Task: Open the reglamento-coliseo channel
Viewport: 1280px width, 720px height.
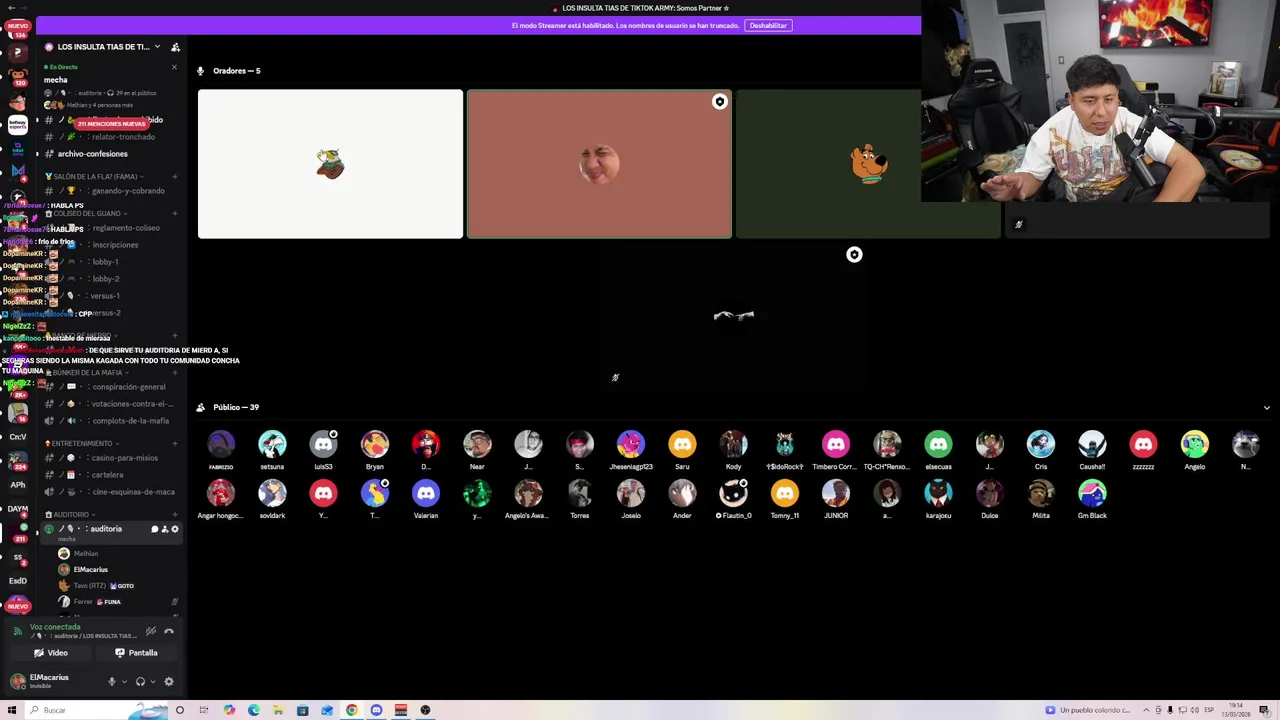Action: point(110,228)
